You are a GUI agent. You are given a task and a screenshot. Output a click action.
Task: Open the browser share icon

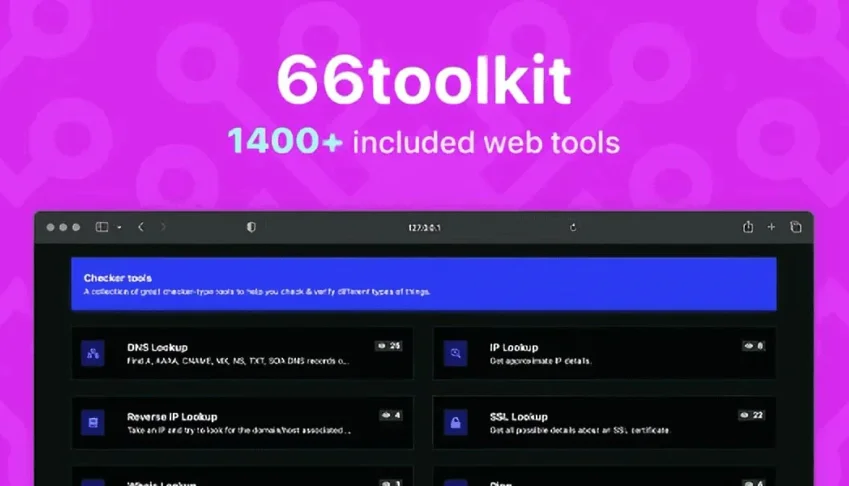[748, 227]
